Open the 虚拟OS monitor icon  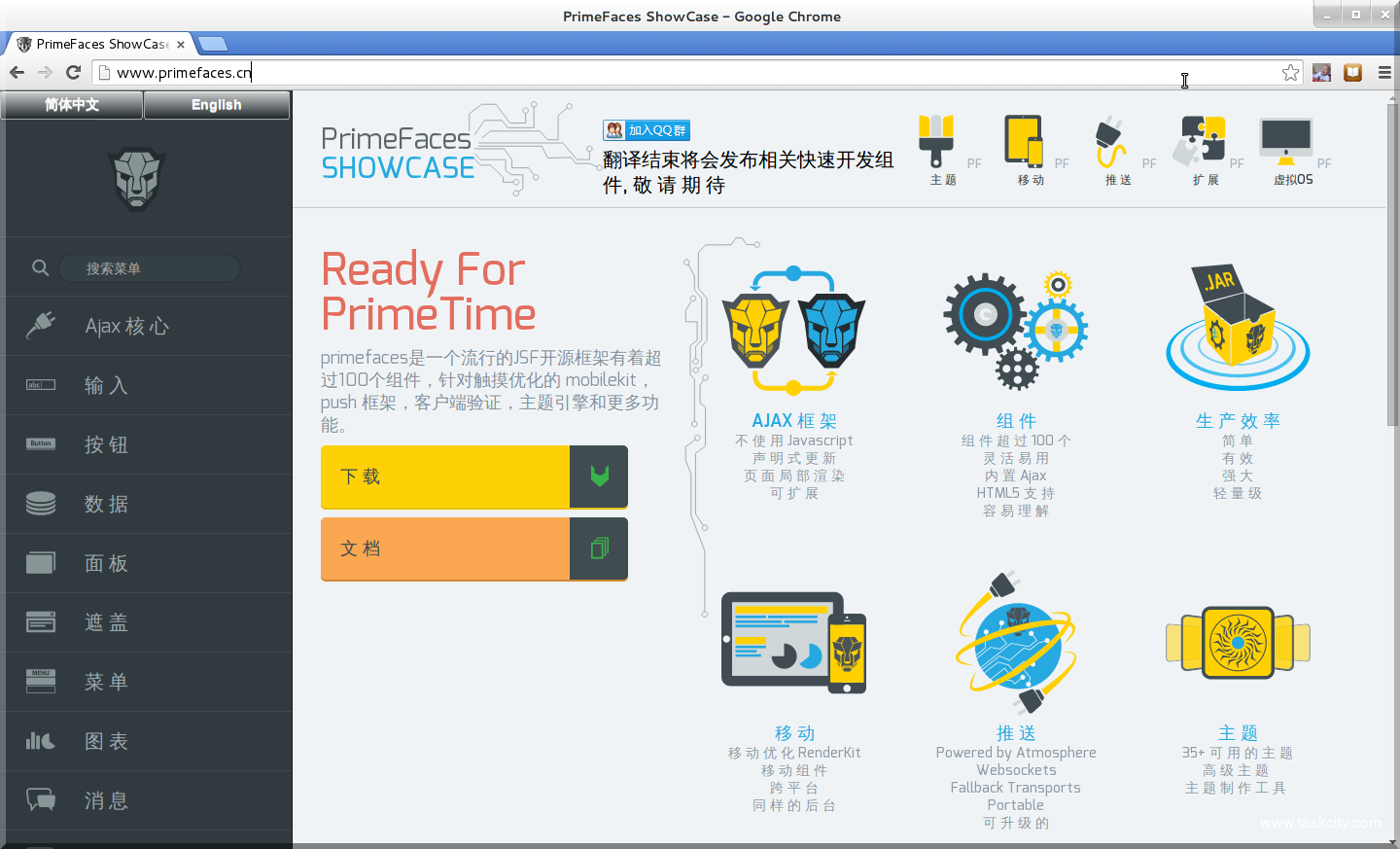pyautogui.click(x=1286, y=142)
